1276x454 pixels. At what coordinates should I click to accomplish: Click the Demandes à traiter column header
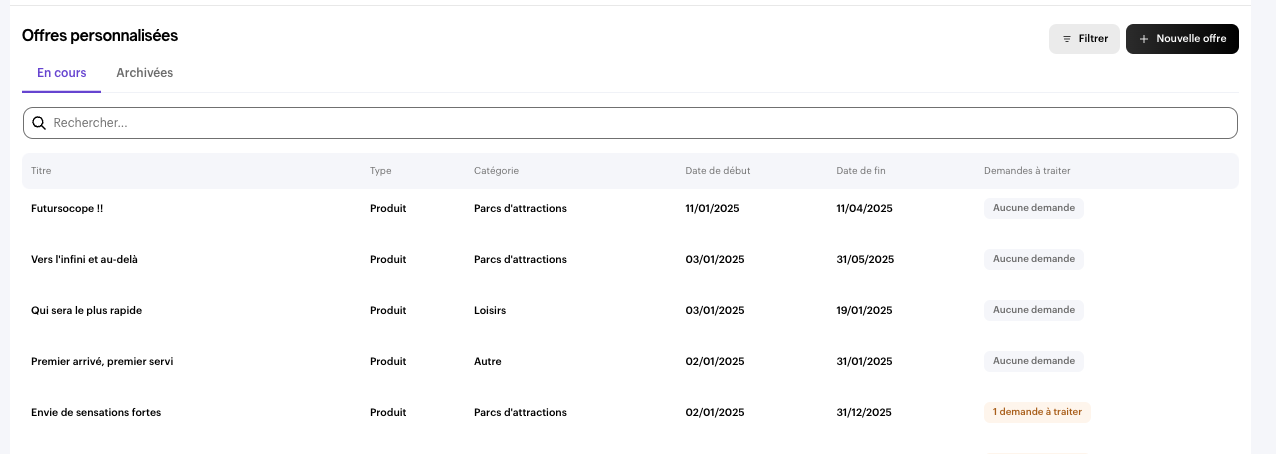pyautogui.click(x=1027, y=171)
